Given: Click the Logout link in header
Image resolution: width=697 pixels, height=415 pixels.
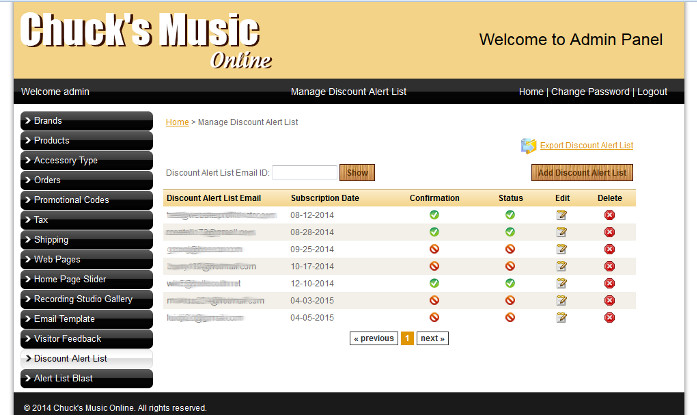Looking at the screenshot, I should click(x=652, y=92).
